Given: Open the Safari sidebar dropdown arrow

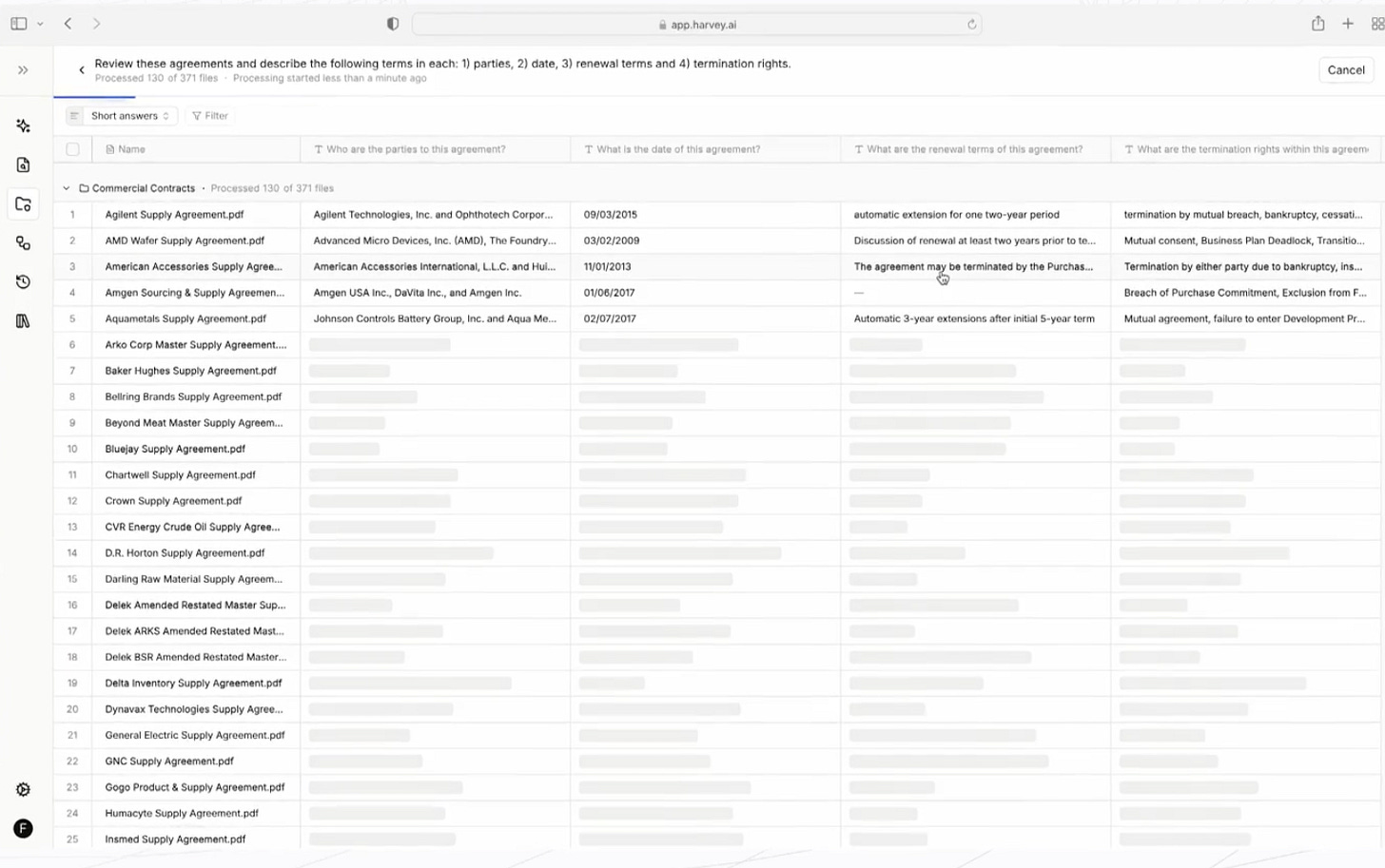Looking at the screenshot, I should coord(40,24).
